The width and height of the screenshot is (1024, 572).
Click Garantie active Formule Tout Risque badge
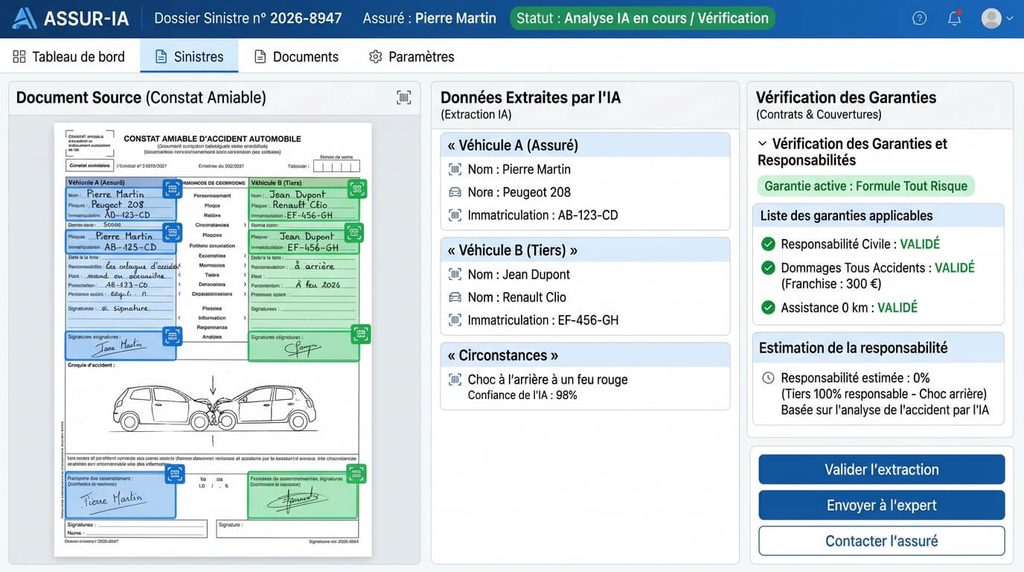tap(866, 186)
